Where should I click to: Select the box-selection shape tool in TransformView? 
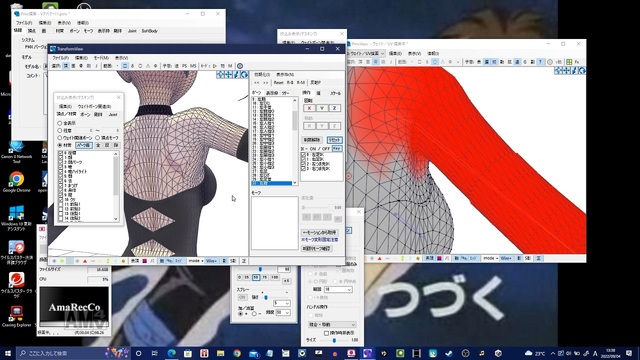(125, 66)
